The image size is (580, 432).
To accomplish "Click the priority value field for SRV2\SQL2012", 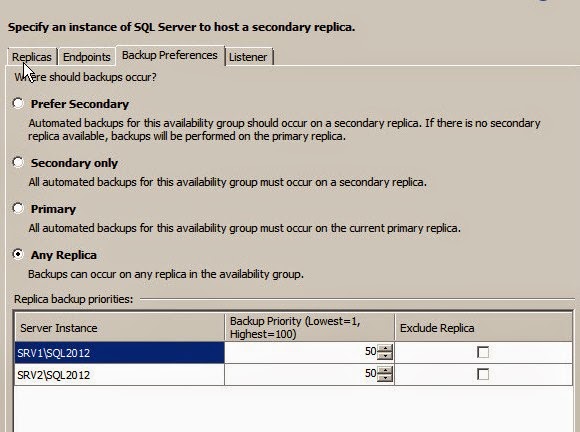I will pyautogui.click(x=301, y=374).
